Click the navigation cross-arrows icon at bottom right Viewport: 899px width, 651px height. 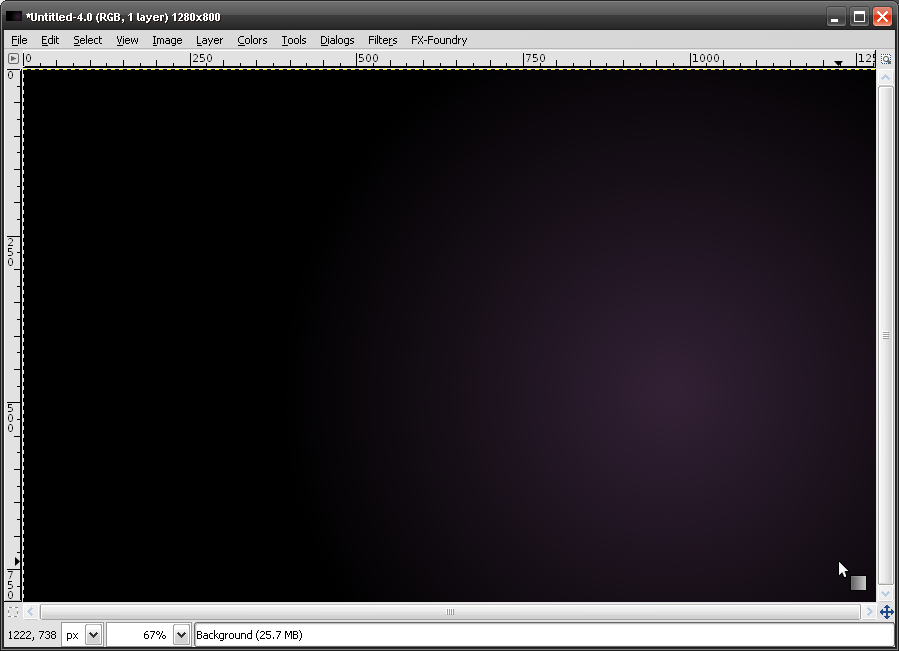[x=886, y=612]
